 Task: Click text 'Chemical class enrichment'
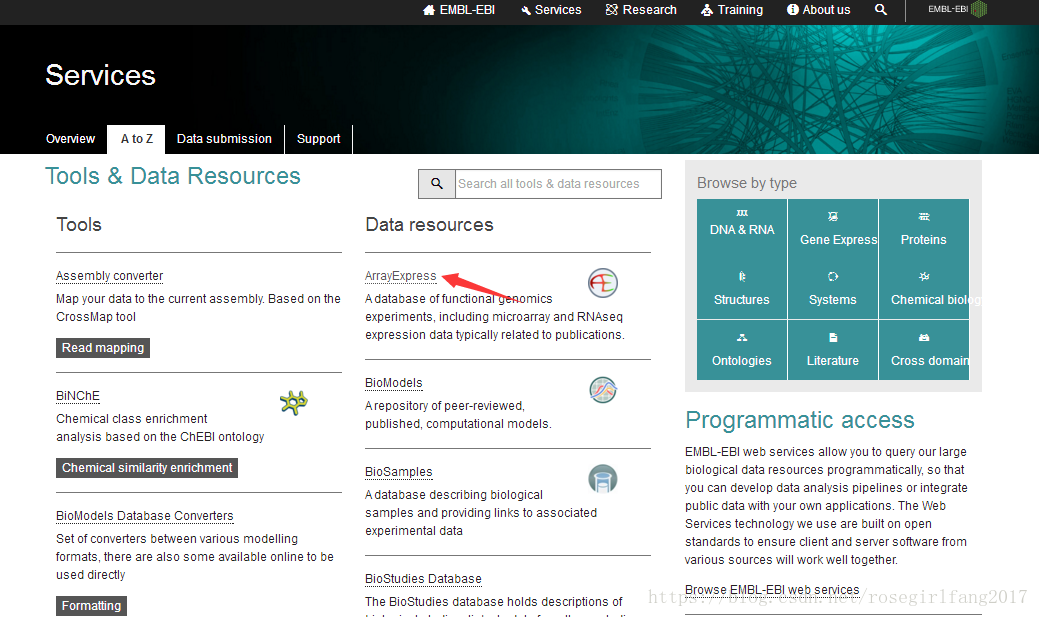pos(132,419)
